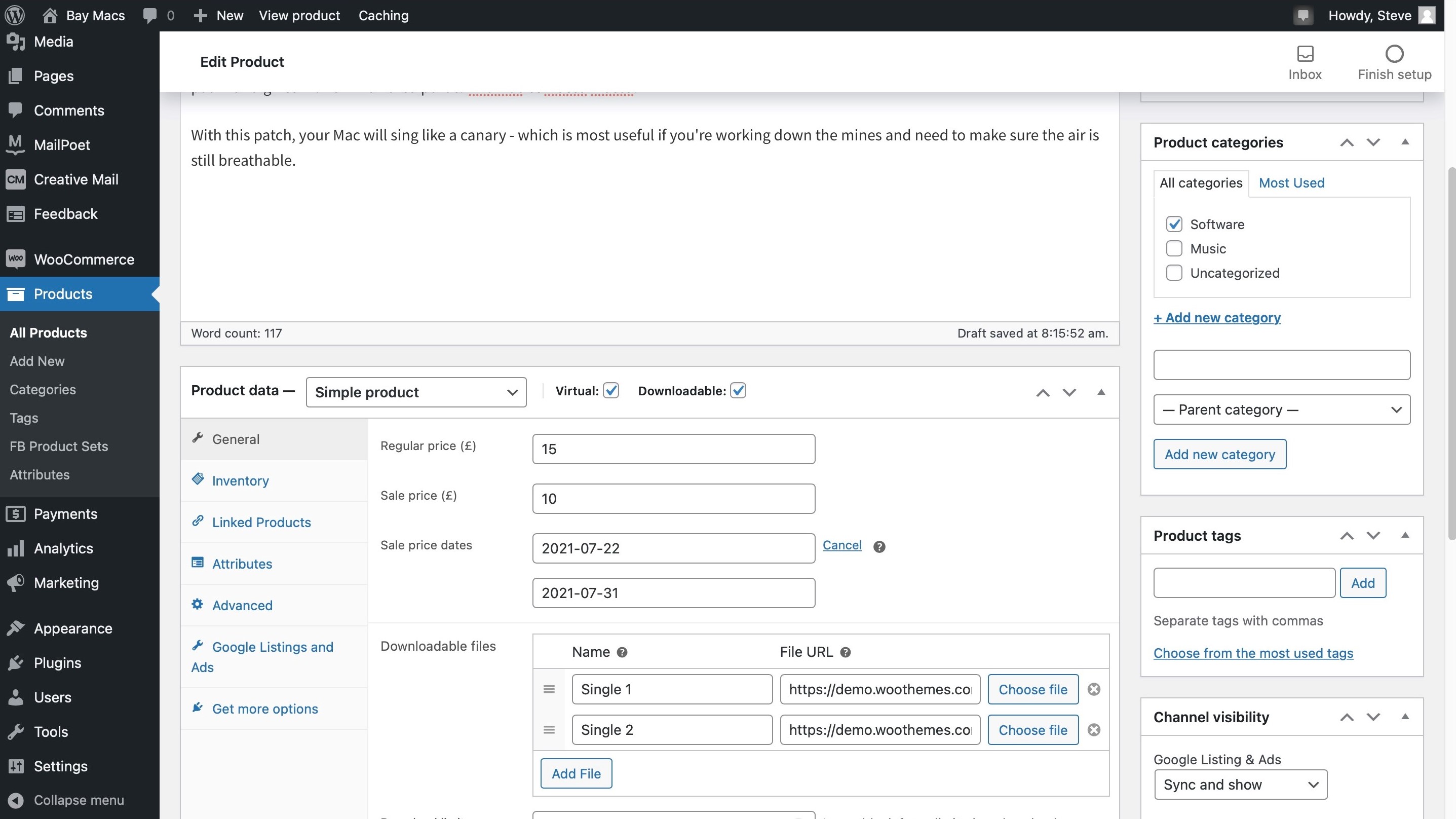Open the Parent category dropdown

[x=1281, y=409]
